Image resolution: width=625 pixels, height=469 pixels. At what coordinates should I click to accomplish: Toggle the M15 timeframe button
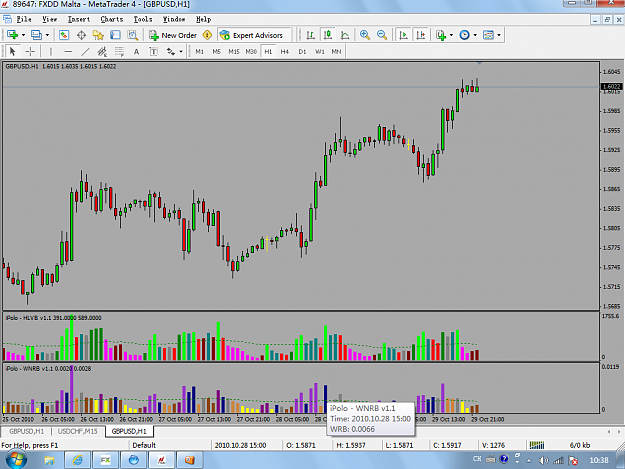tap(234, 51)
